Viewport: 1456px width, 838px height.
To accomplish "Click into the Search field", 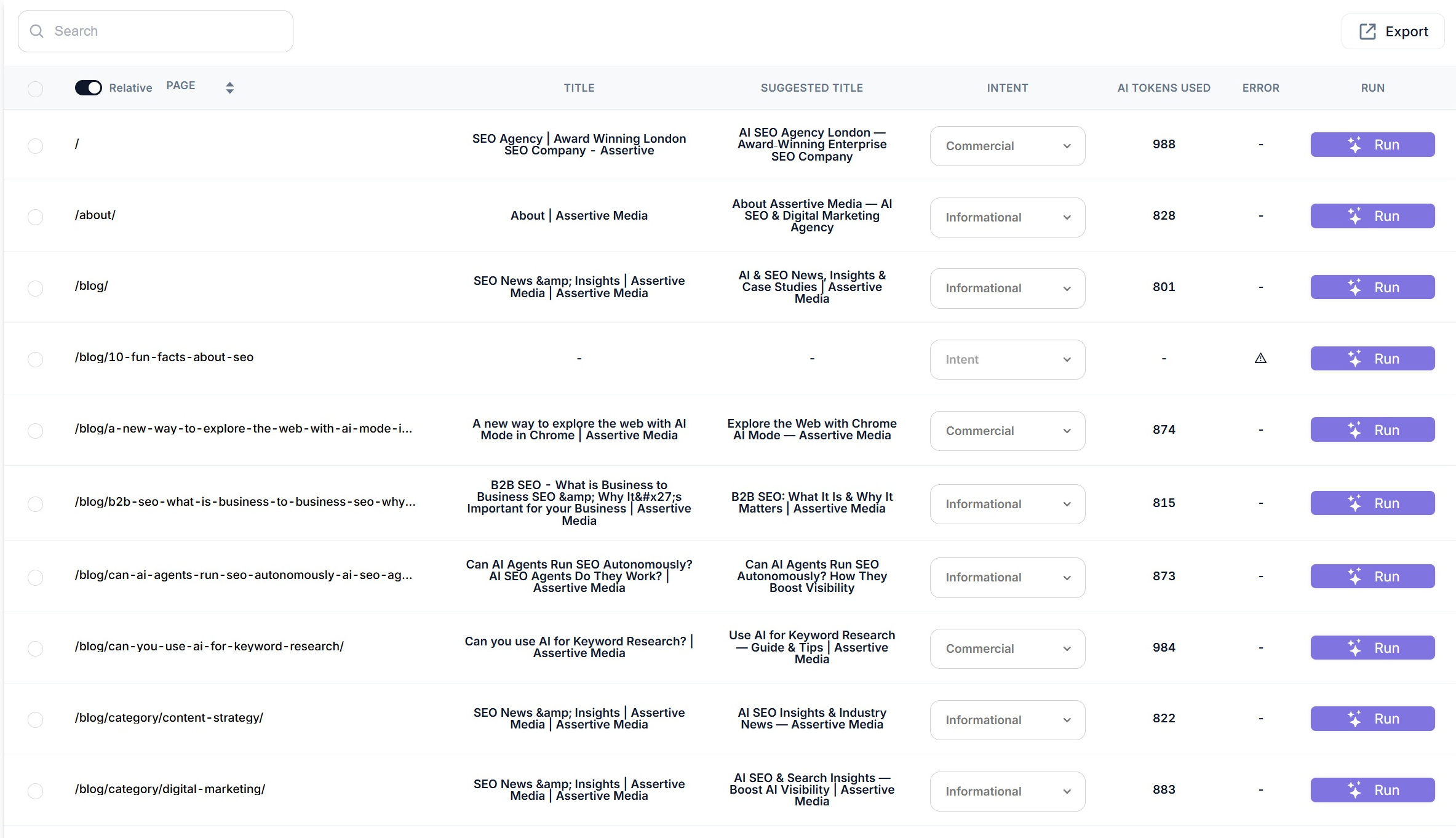I will 156,31.
